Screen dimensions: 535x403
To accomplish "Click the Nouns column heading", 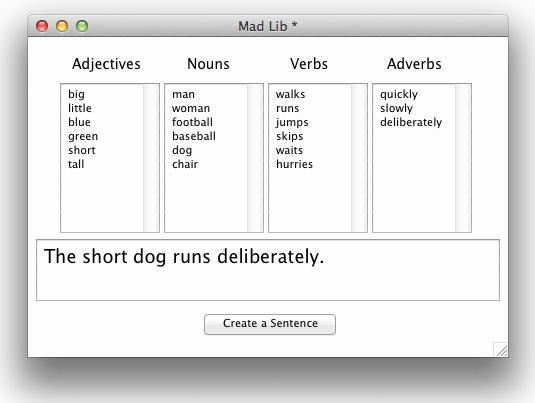I will point(208,64).
